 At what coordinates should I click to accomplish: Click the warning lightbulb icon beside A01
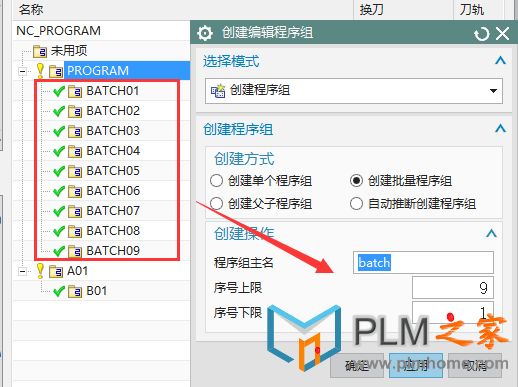[40, 271]
